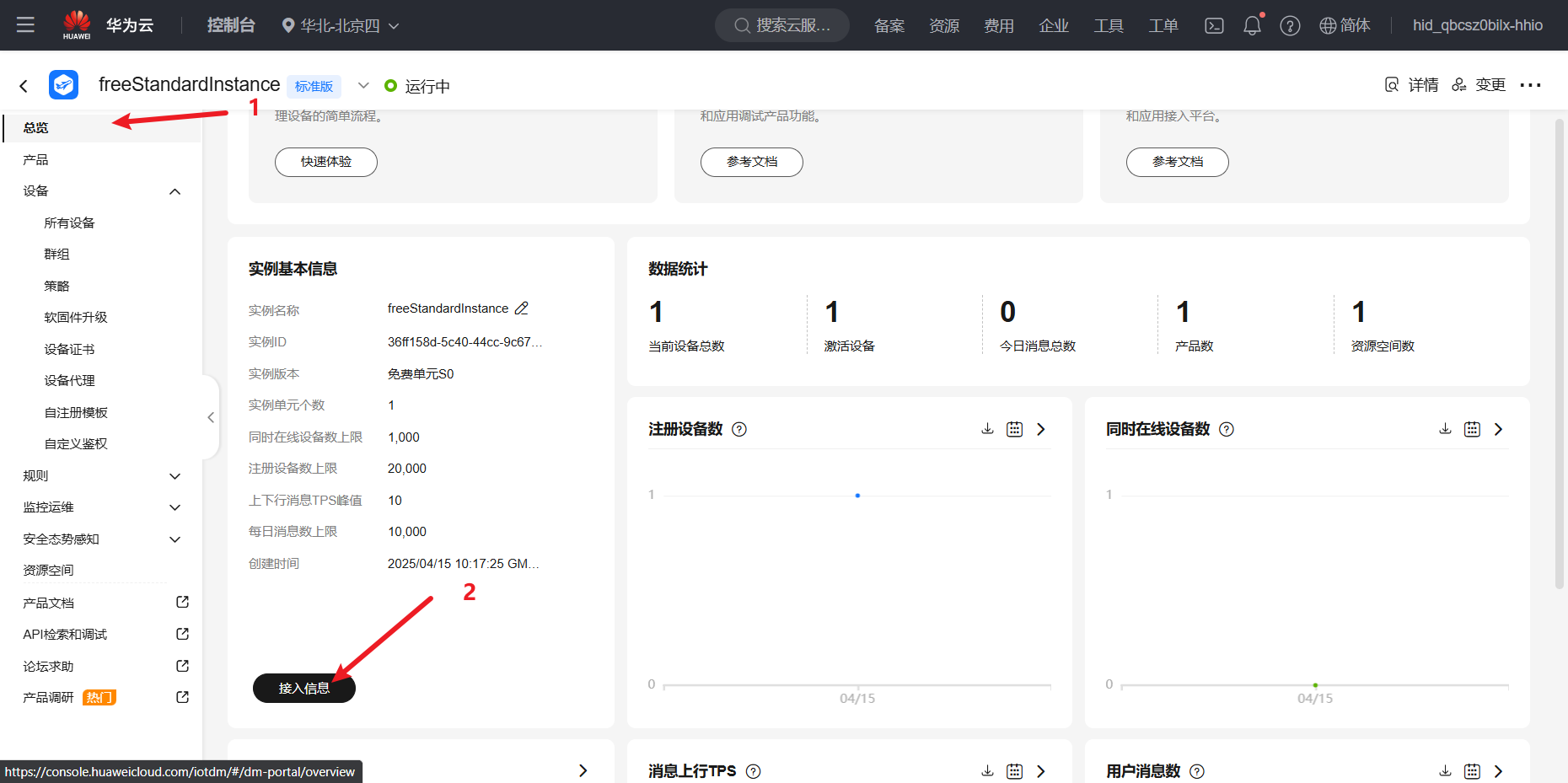This screenshot has width=1568, height=783.
Task: Show help tooltip for 注册设备数
Action: [x=739, y=429]
